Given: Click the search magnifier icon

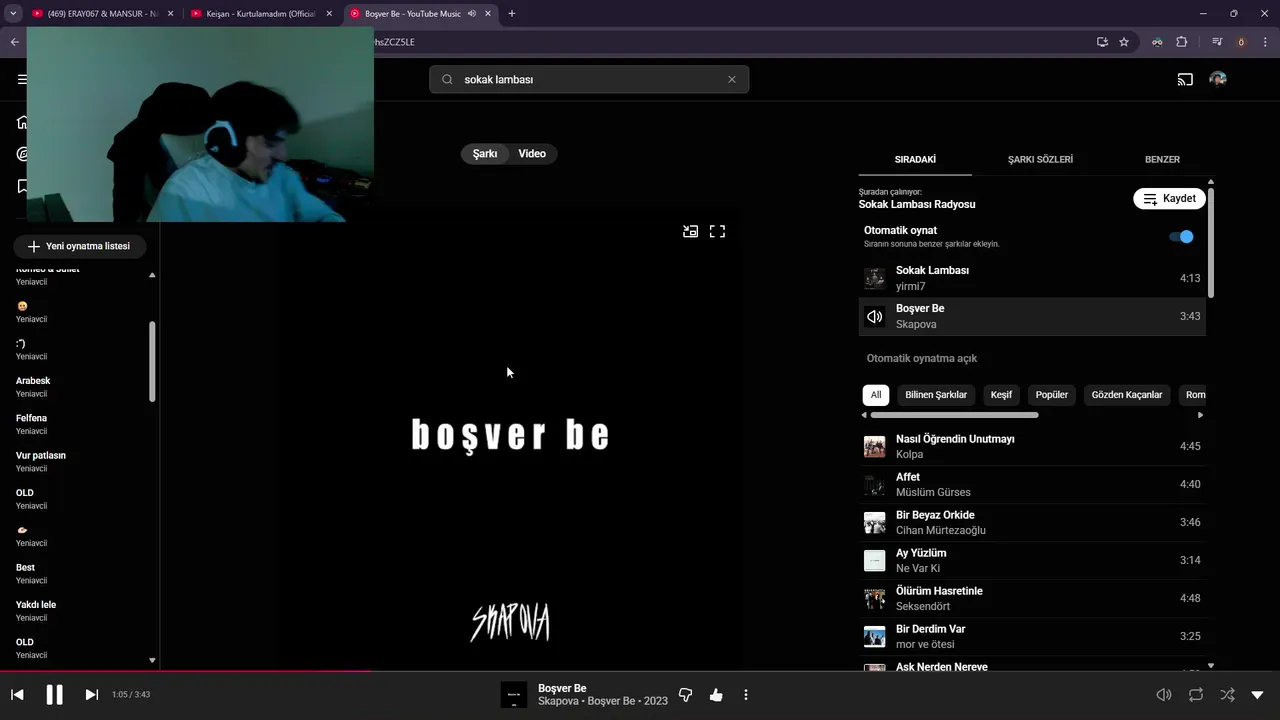Looking at the screenshot, I should click(447, 79).
